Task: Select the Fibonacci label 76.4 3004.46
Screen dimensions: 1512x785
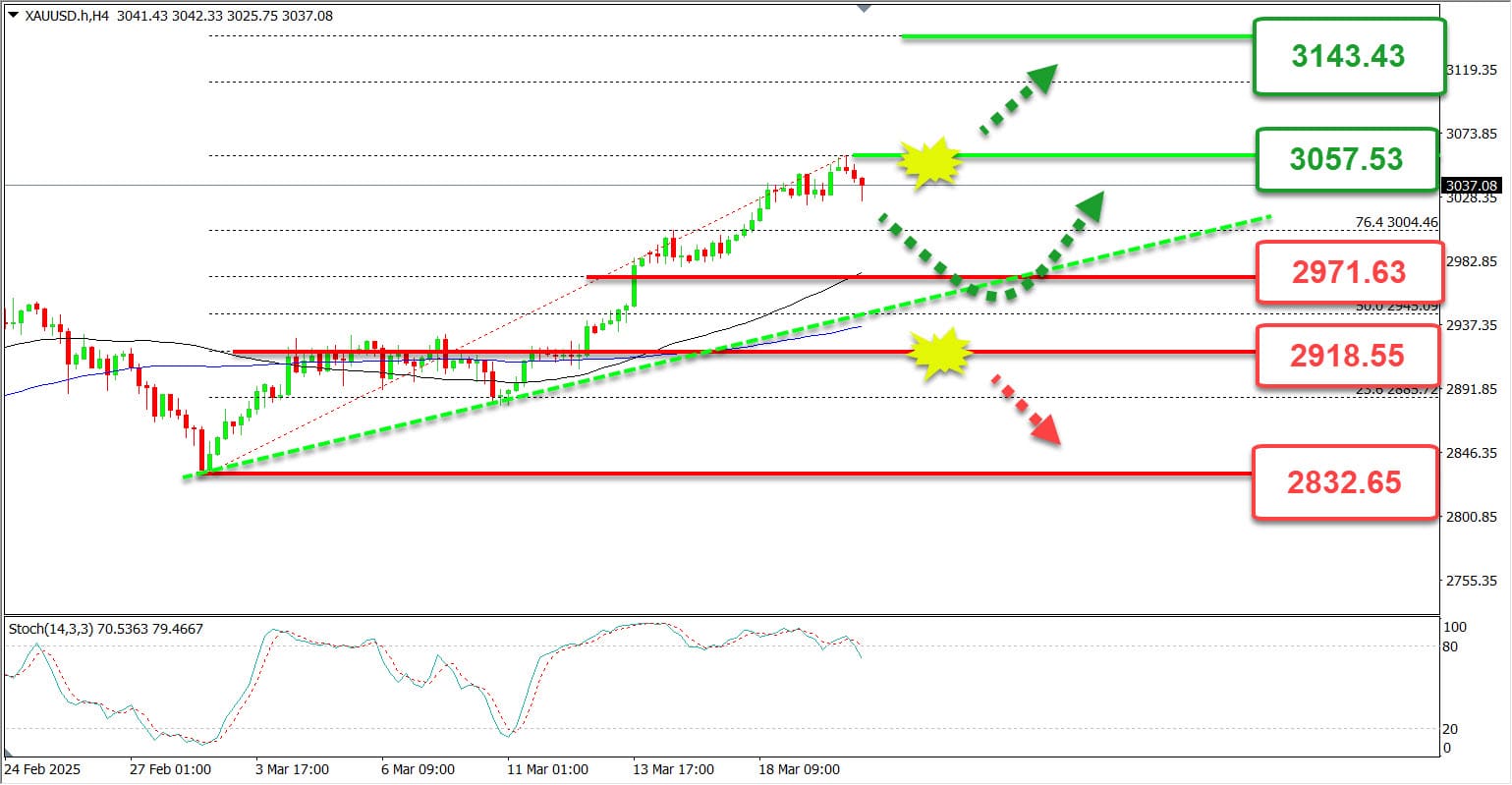Action: point(1396,223)
